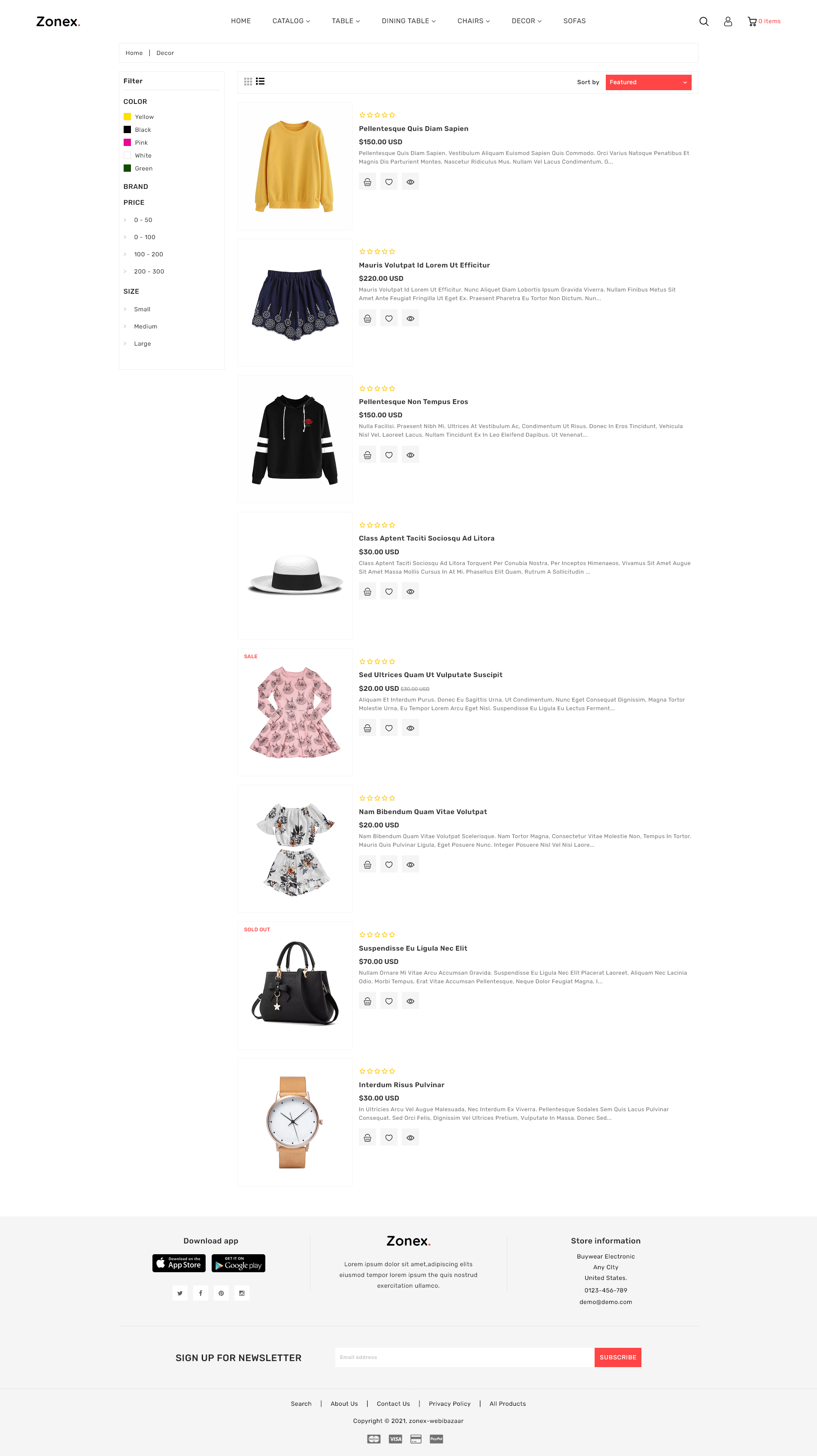Click the Pinterest icon in footer
This screenshot has width=817, height=1456.
click(x=221, y=1293)
